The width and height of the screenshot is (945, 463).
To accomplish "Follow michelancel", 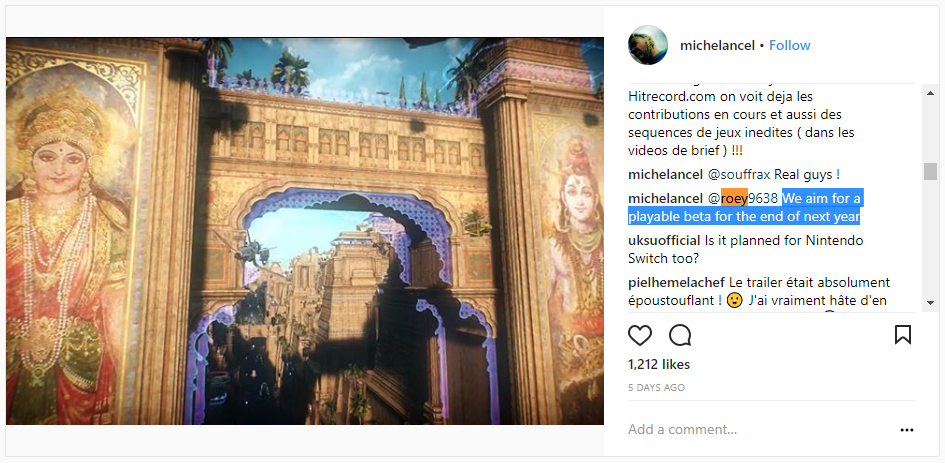I will [790, 45].
